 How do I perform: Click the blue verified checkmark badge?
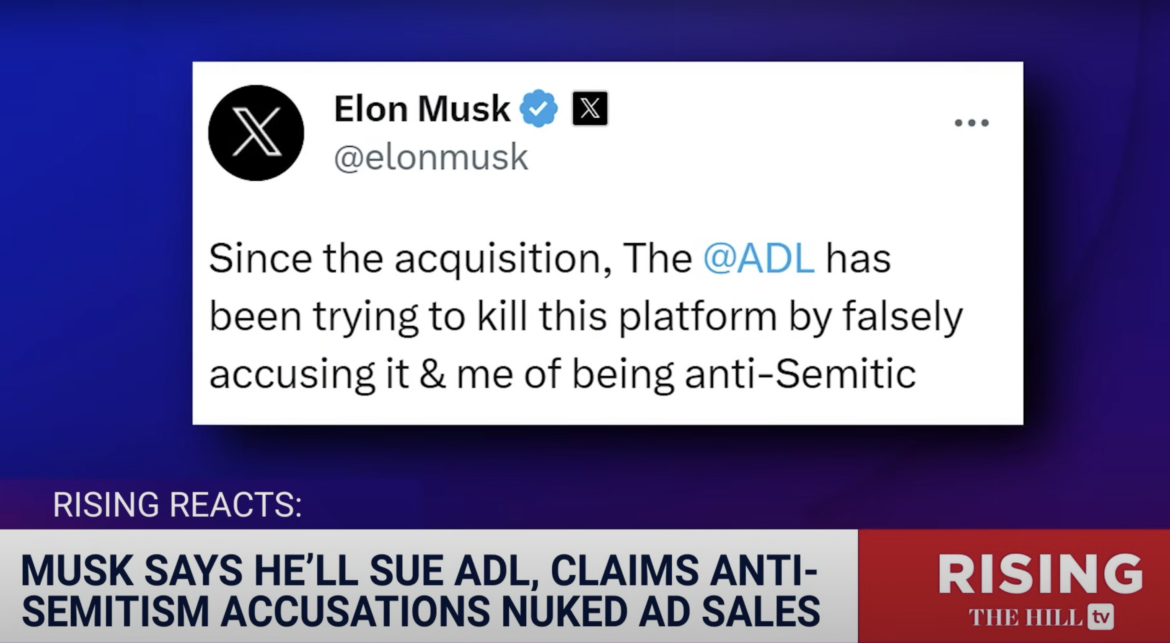[x=540, y=108]
